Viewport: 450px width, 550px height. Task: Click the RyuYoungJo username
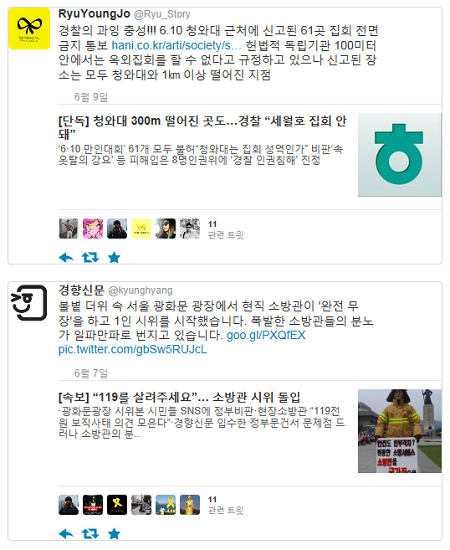pyautogui.click(x=94, y=14)
